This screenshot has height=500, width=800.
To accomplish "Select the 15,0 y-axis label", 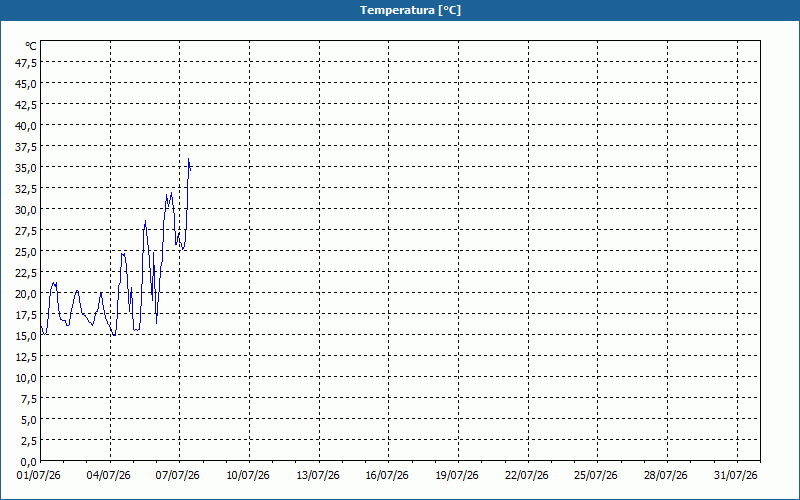I will pyautogui.click(x=27, y=336).
